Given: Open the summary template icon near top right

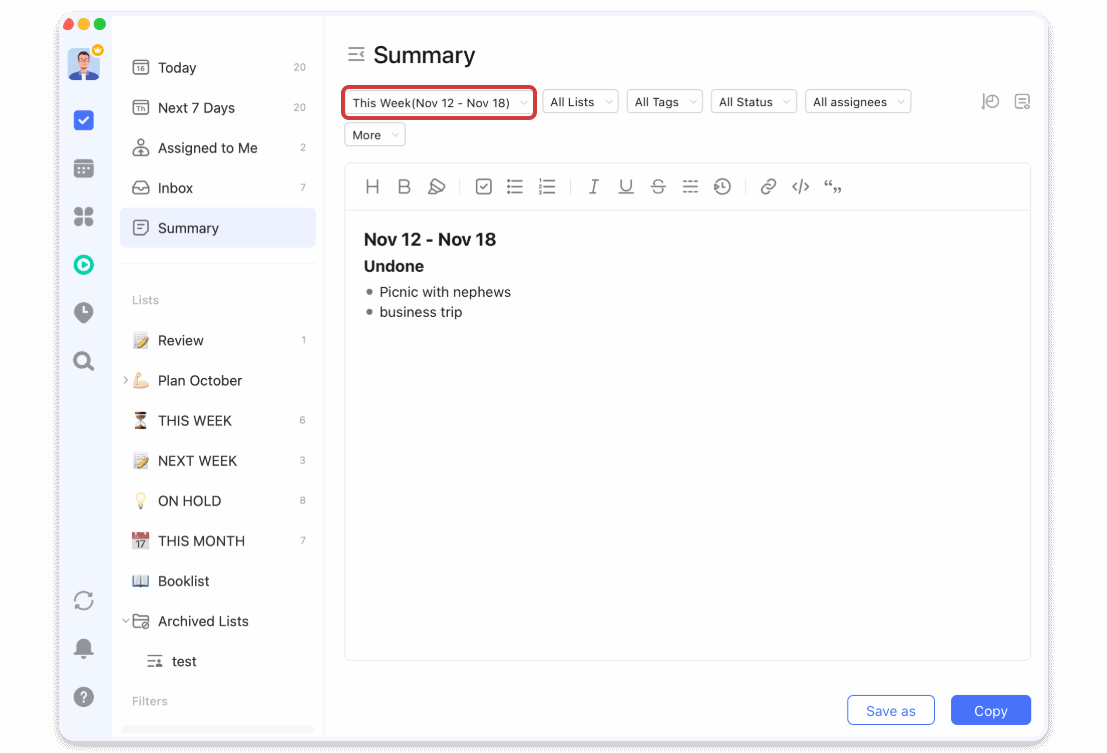Looking at the screenshot, I should (1022, 101).
